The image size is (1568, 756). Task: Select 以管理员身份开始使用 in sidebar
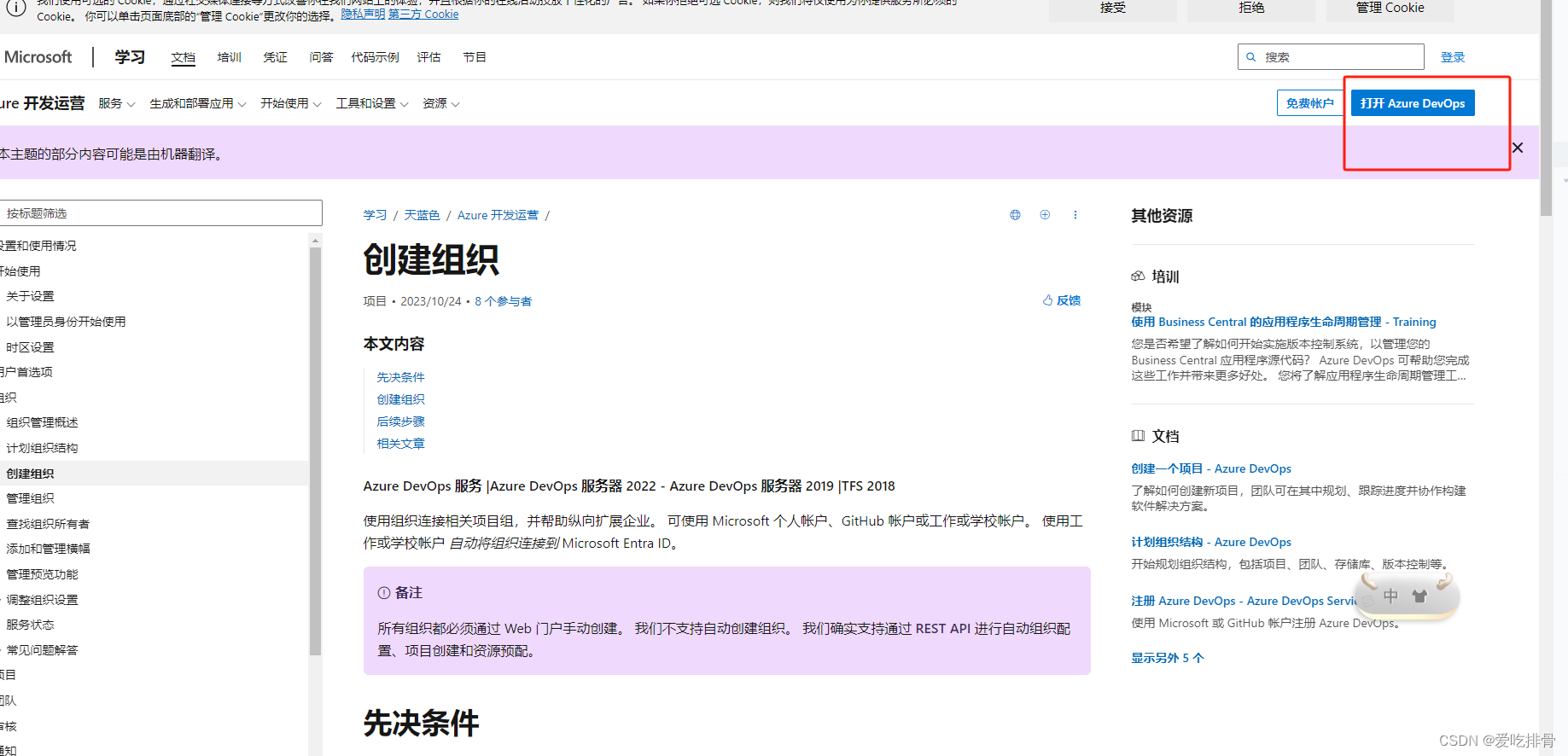click(x=66, y=322)
